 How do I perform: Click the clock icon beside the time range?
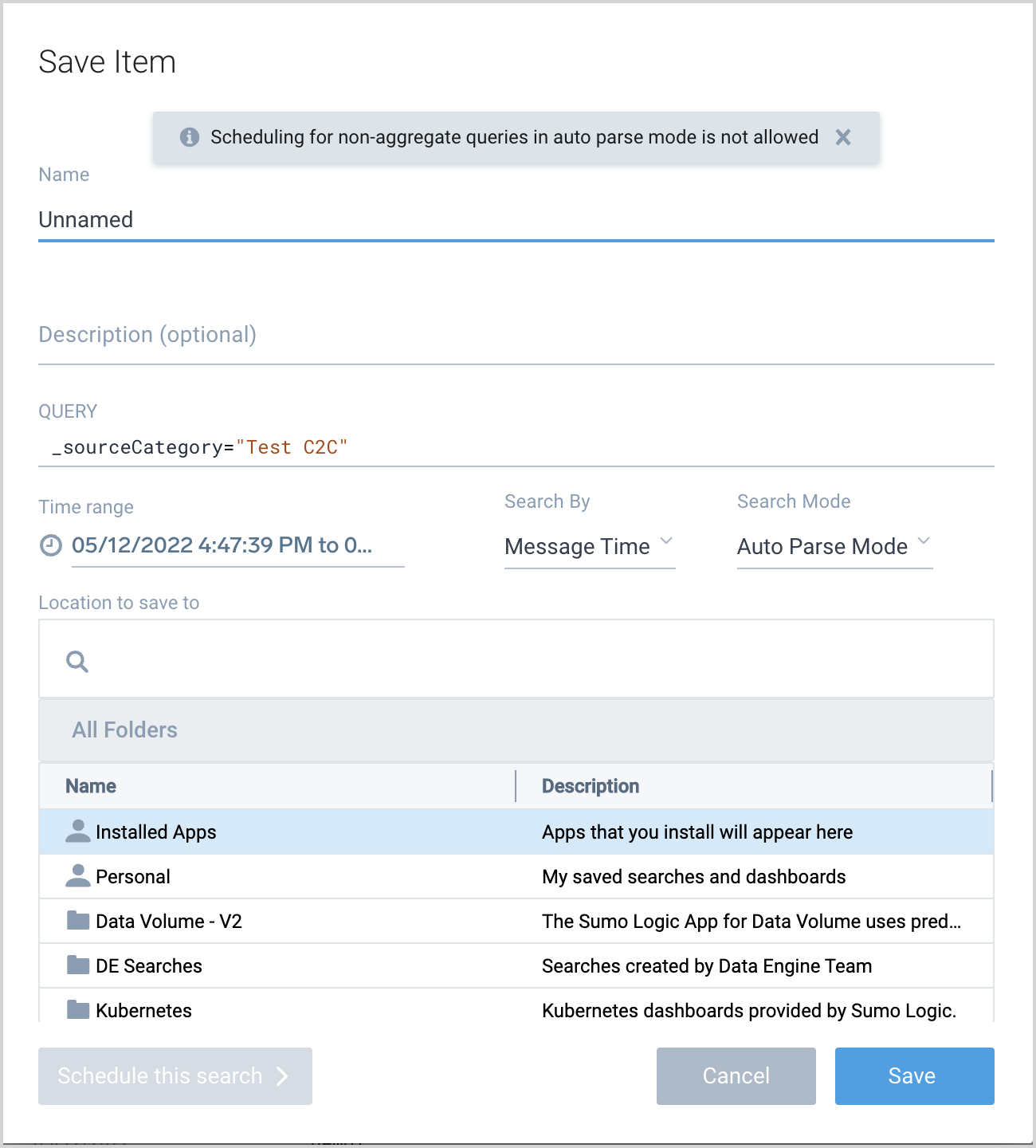point(50,546)
